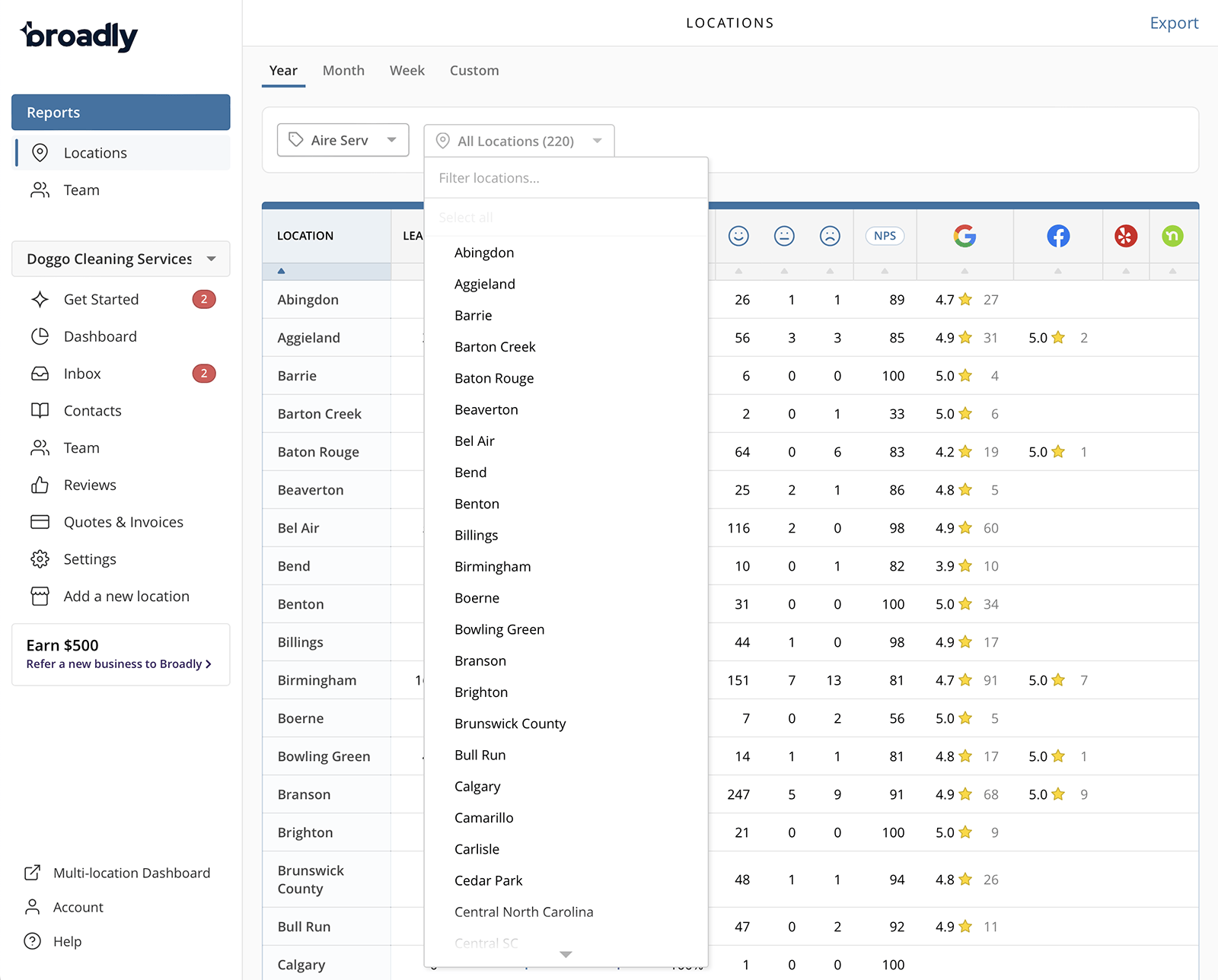The image size is (1218, 980).
Task: Click the Filter locations search field
Action: tap(566, 178)
